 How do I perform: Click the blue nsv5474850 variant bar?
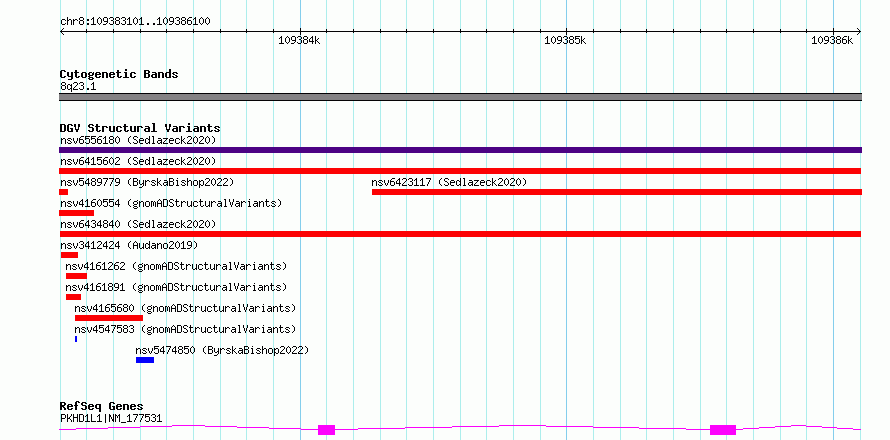[145, 360]
